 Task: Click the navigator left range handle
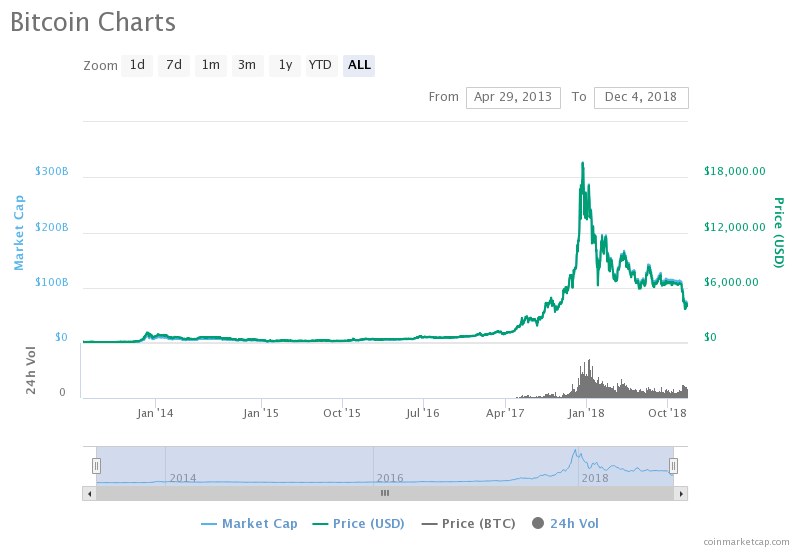(x=96, y=466)
